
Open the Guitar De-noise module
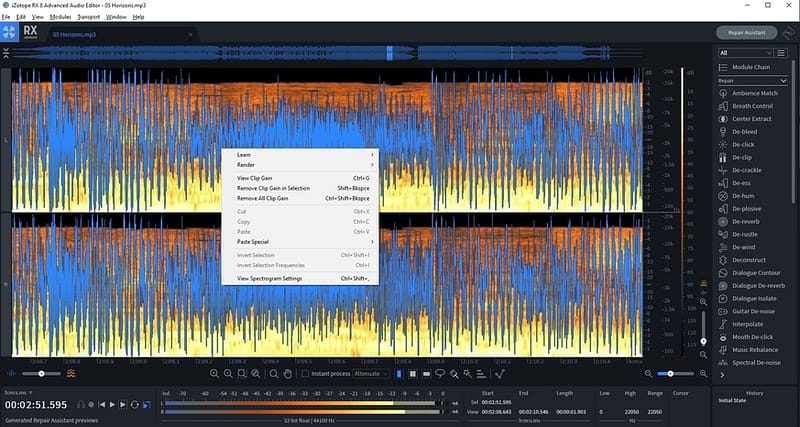(747, 311)
